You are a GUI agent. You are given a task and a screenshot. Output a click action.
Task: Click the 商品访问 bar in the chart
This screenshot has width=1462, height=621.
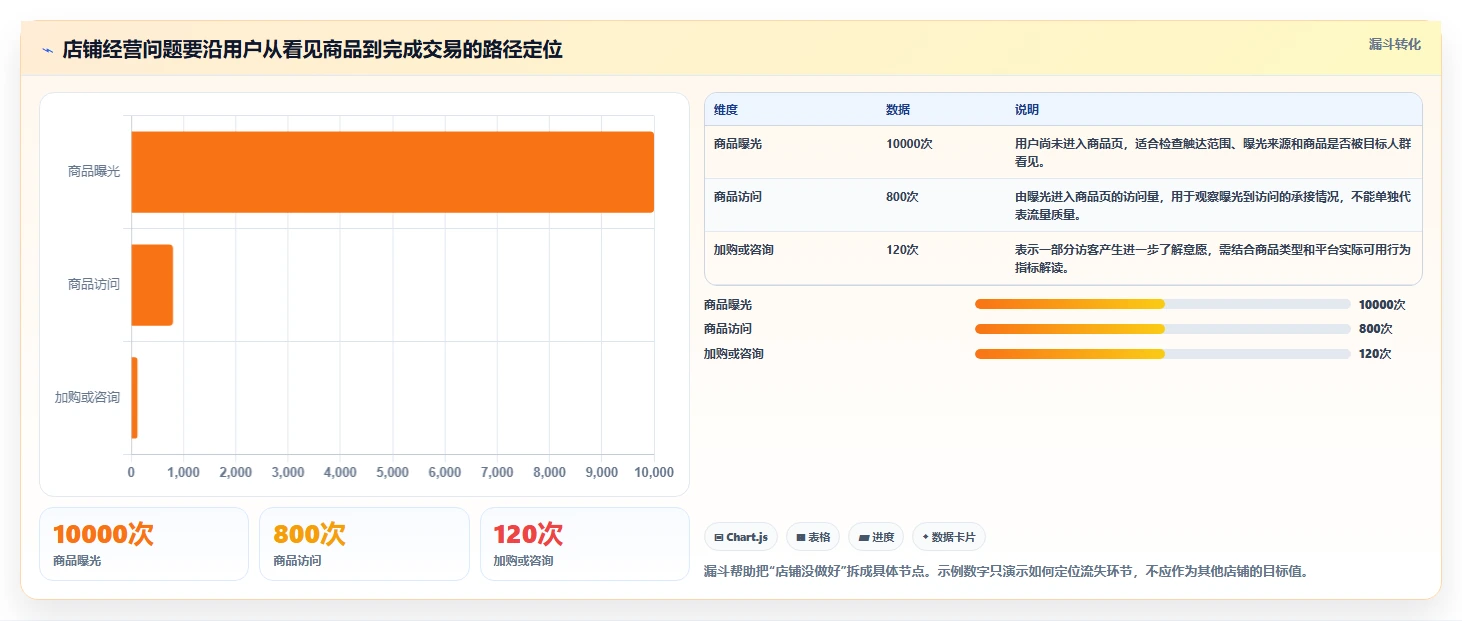pos(152,285)
